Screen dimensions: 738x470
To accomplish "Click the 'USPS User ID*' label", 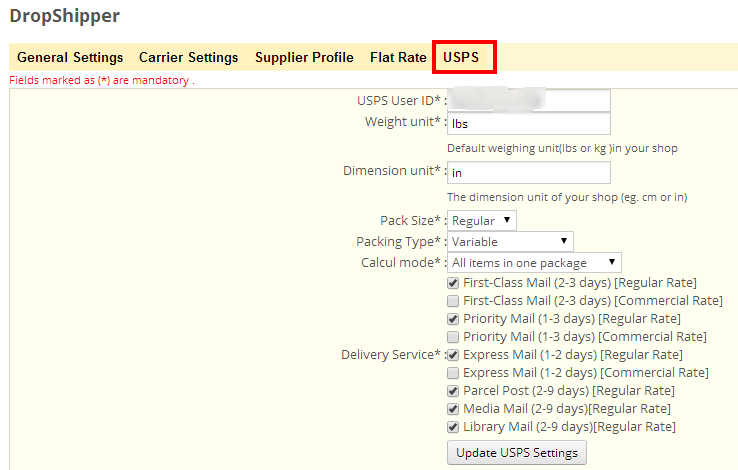I will tap(401, 100).
